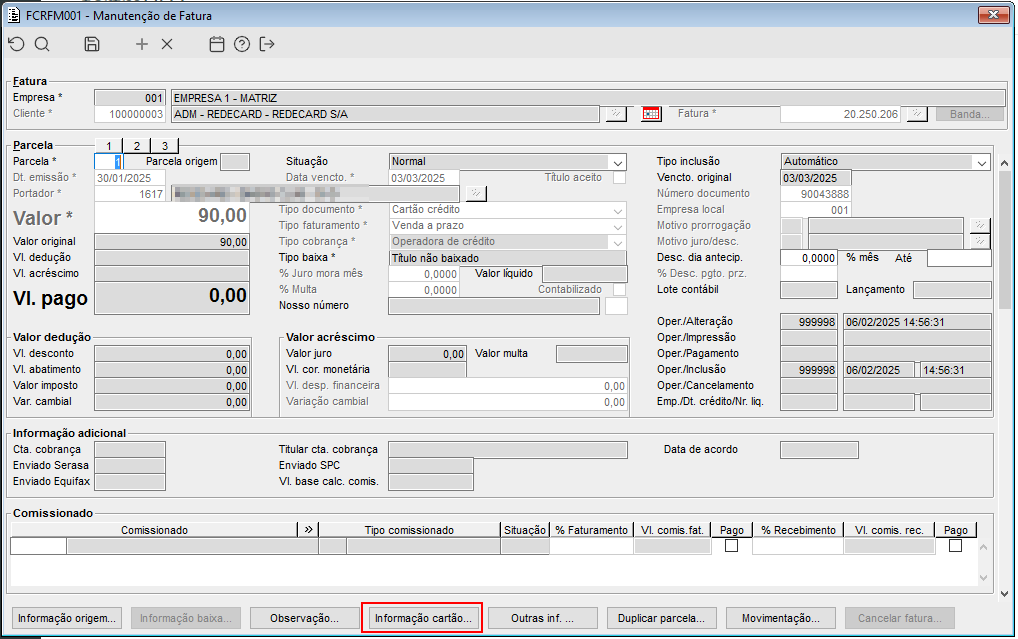1018x639 pixels.
Task: Click the % Recebimento column header
Action: tap(798, 530)
